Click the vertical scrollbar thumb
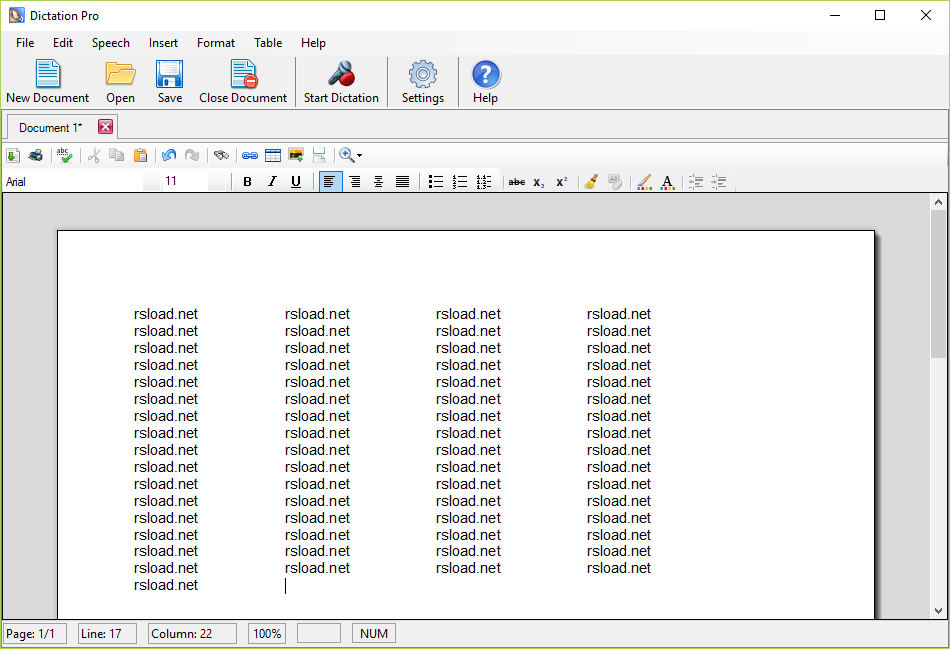This screenshot has width=950, height=649. tap(938, 284)
